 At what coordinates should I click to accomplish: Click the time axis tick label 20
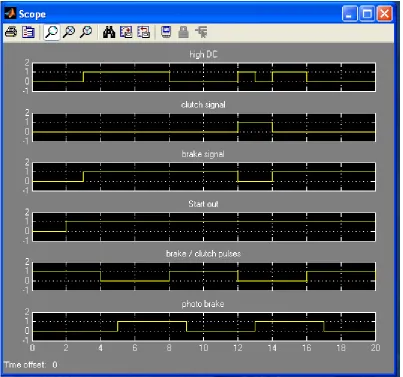(375, 348)
